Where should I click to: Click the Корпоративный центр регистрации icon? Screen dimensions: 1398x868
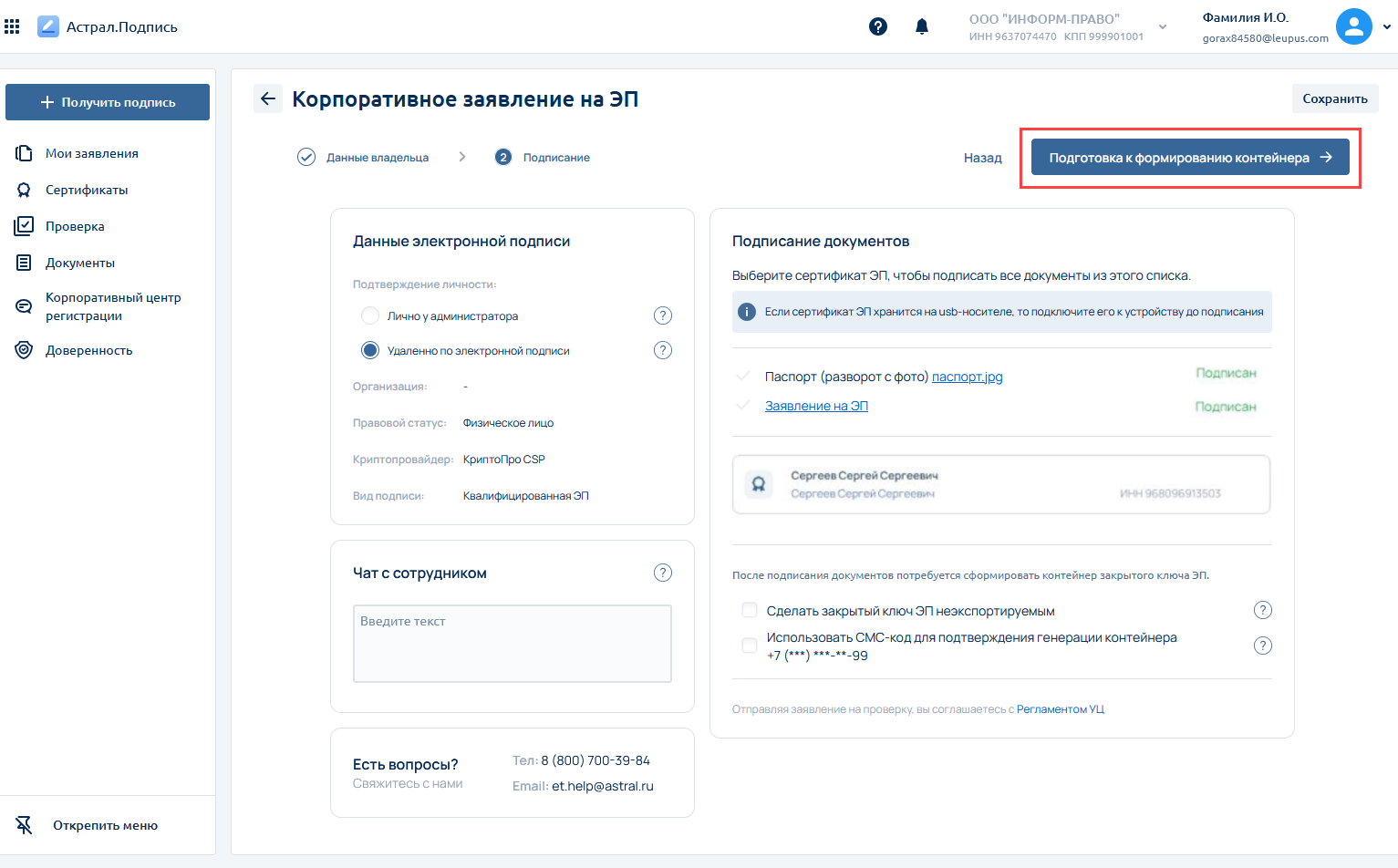[24, 306]
